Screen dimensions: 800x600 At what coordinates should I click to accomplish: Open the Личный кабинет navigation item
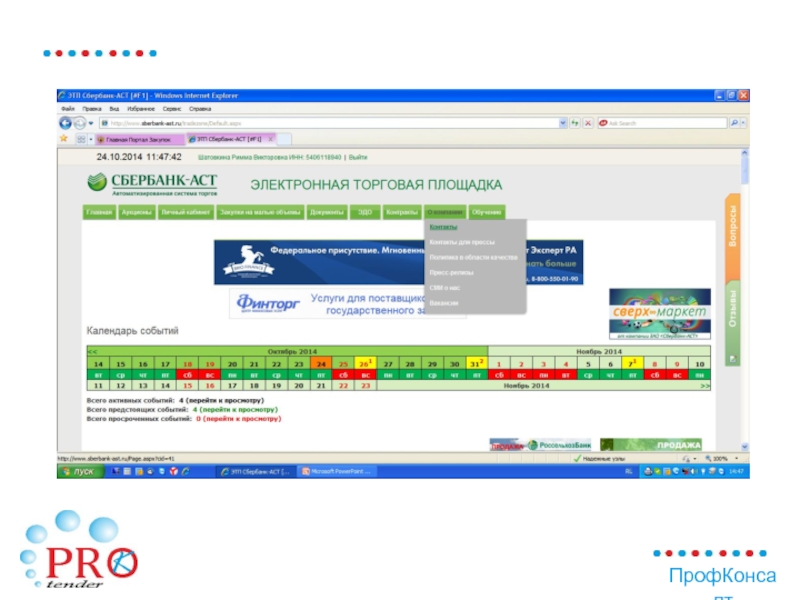click(x=186, y=212)
